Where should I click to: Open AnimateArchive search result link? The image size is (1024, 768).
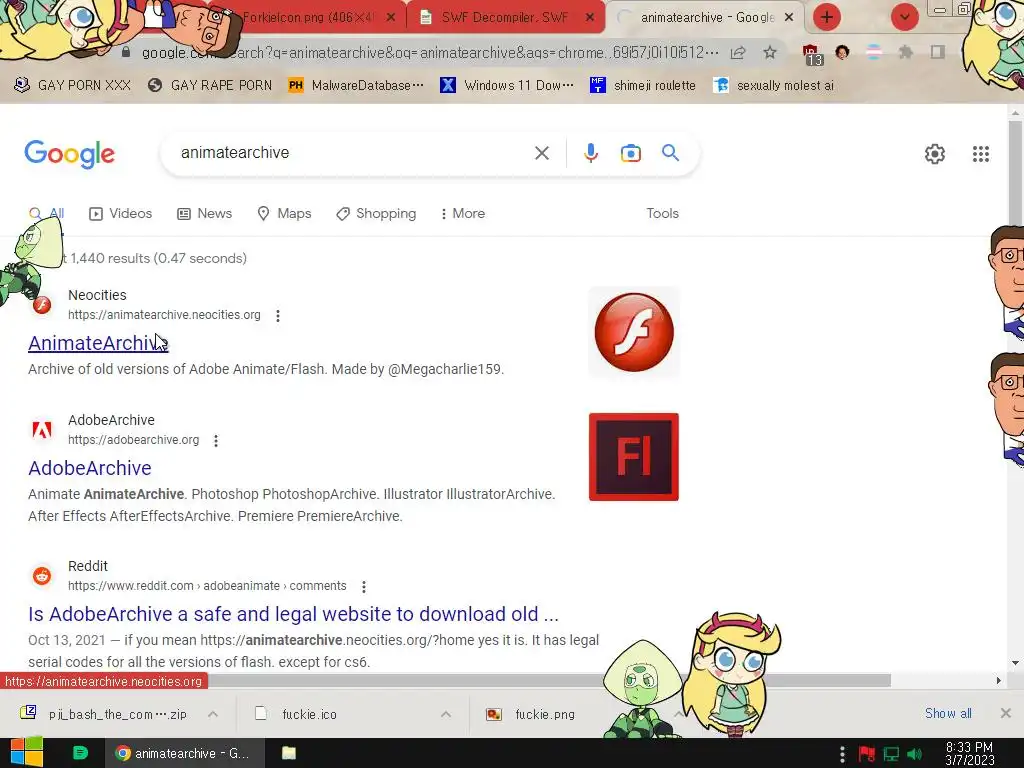click(x=98, y=343)
